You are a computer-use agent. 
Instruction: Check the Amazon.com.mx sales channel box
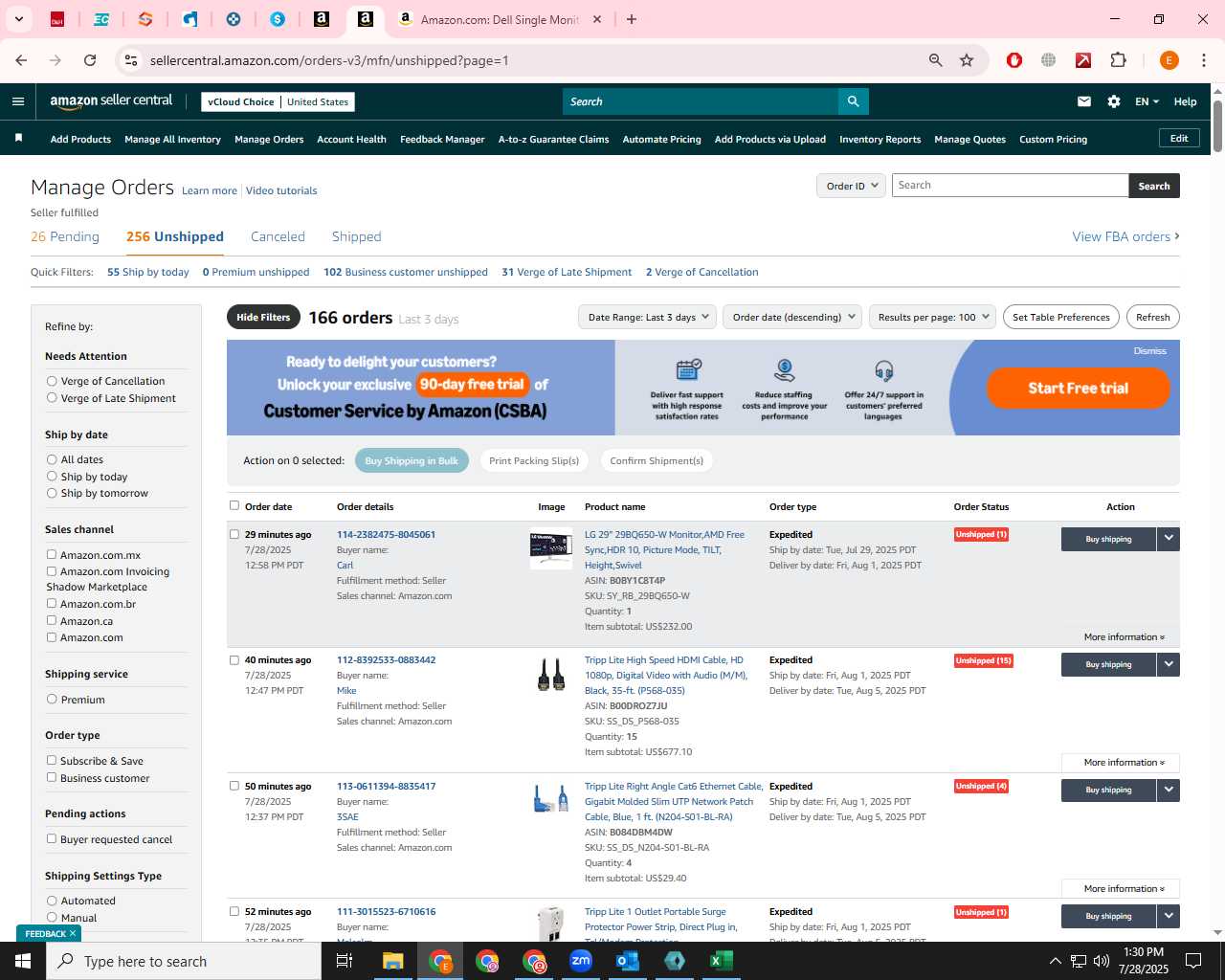(52, 554)
